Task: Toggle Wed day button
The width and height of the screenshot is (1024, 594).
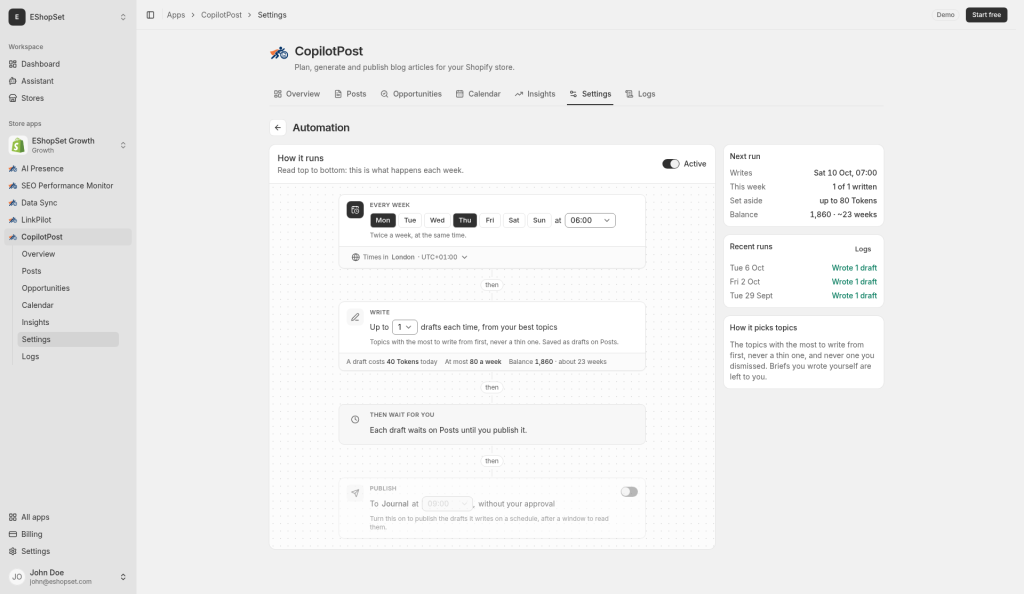Action: point(437,221)
